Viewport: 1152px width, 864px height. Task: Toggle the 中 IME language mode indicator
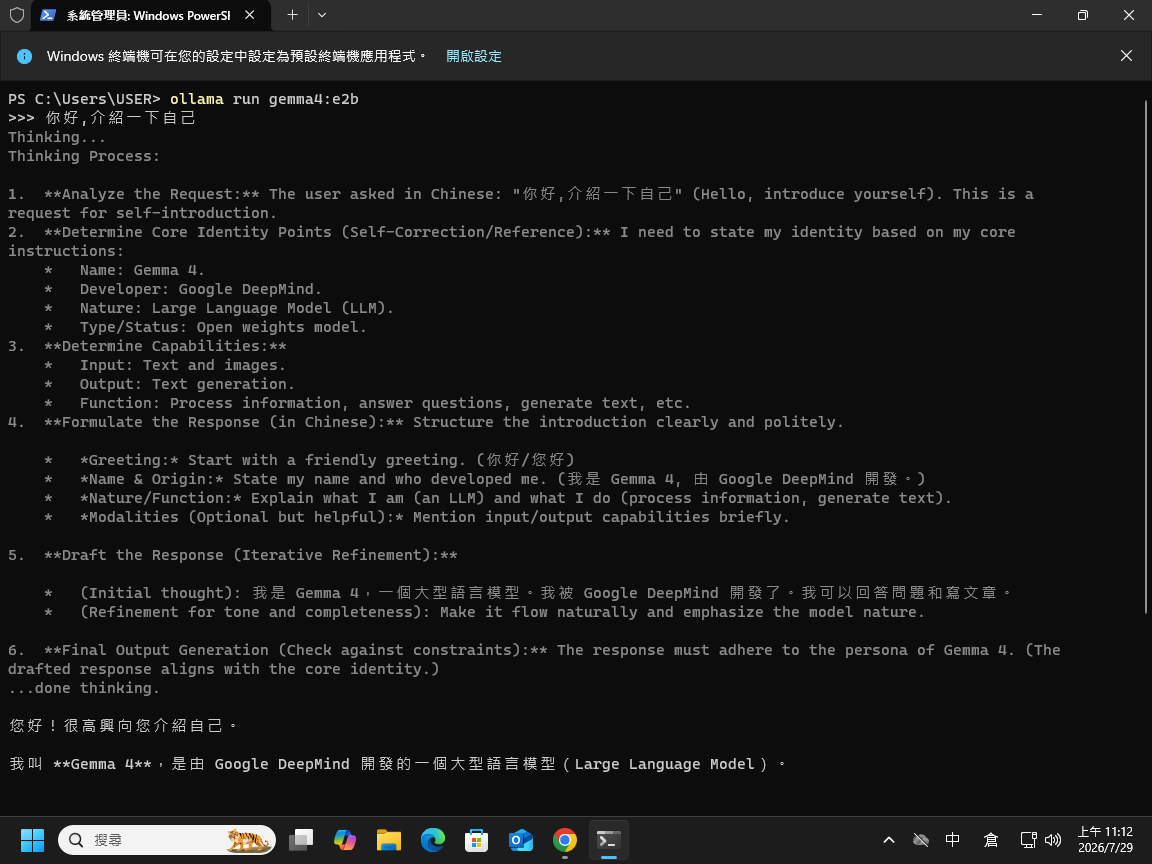[x=953, y=840]
